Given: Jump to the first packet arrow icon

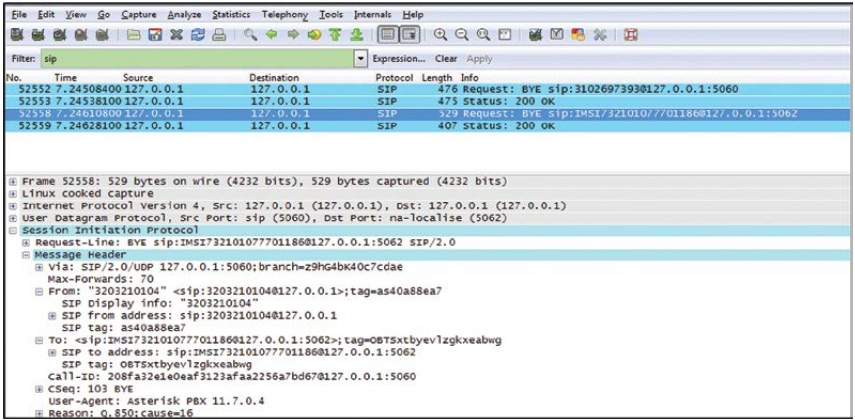Looking at the screenshot, I should (329, 35).
